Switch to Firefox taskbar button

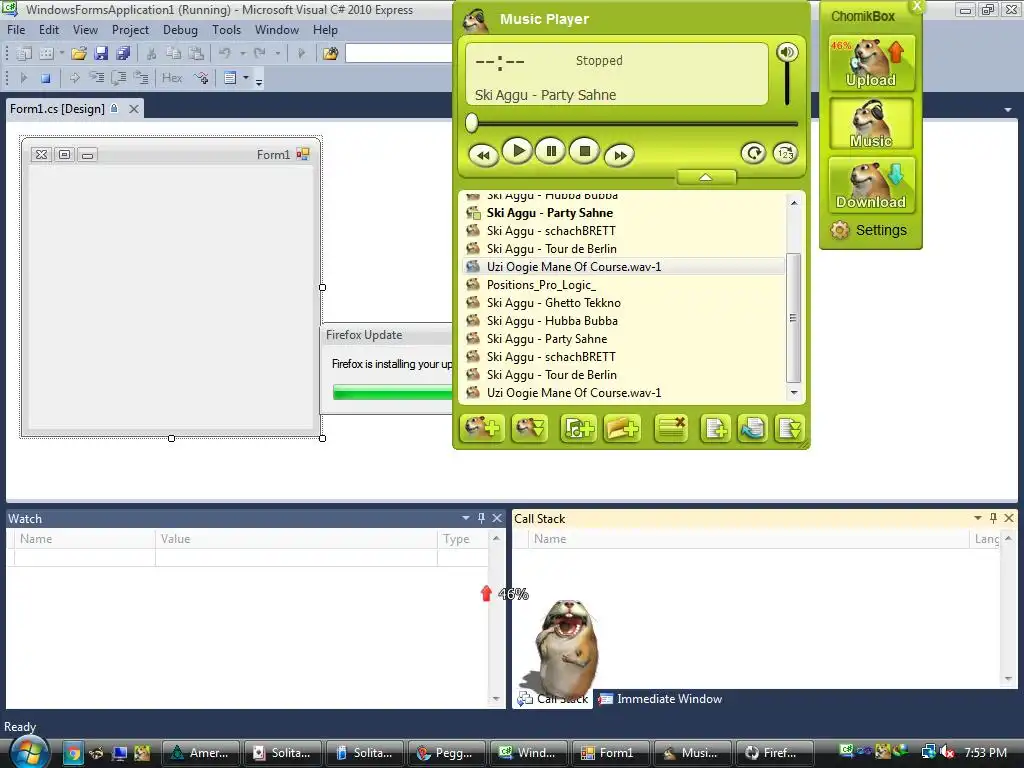pyautogui.click(x=775, y=753)
